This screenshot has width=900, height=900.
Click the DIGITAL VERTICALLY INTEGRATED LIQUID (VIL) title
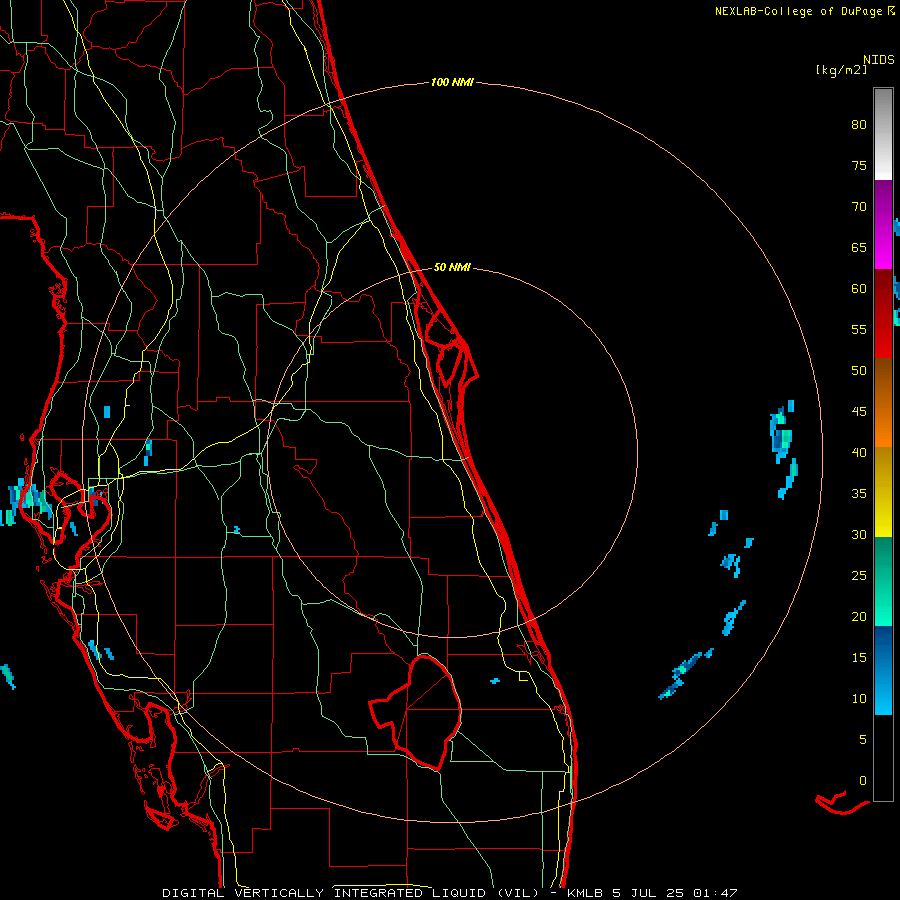[351, 893]
